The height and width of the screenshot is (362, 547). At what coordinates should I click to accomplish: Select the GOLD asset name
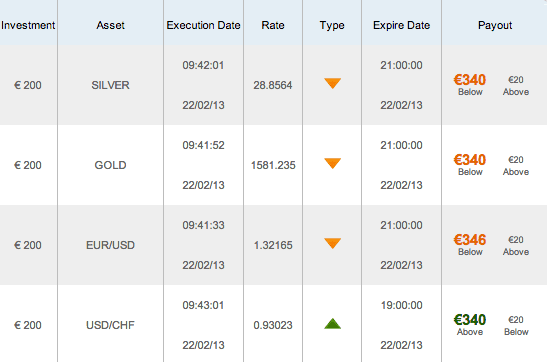(111, 165)
